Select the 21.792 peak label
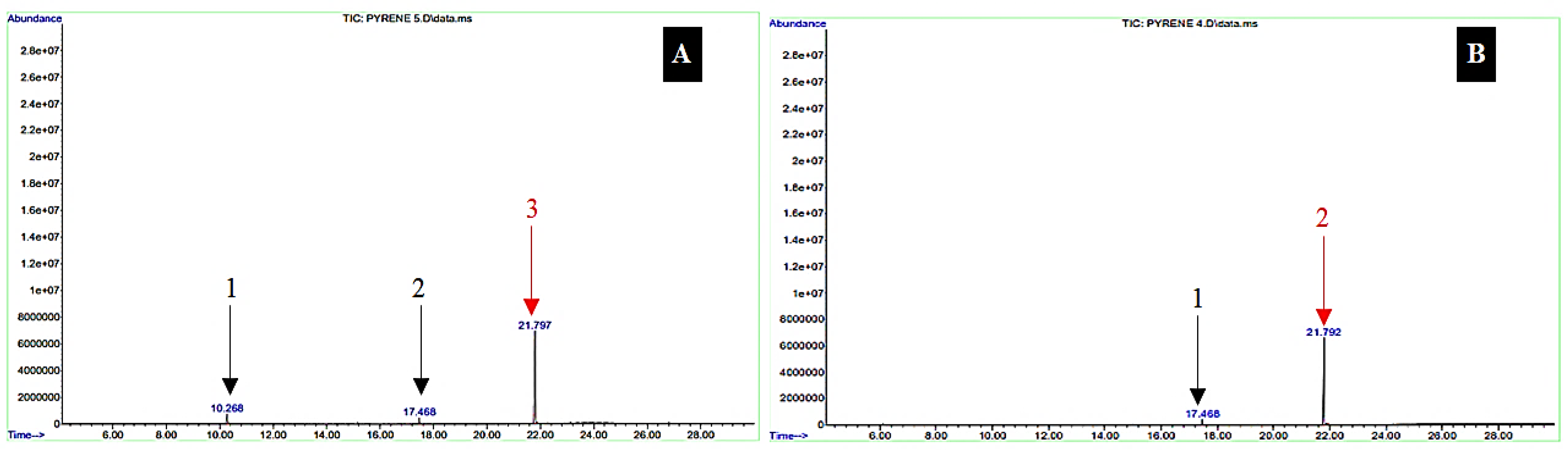The height and width of the screenshot is (454, 1568). [x=1323, y=332]
